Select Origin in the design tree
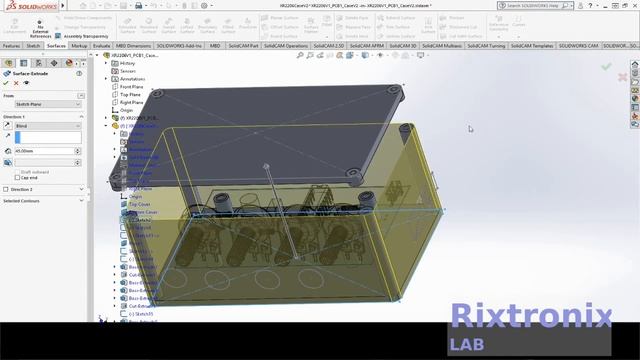The height and width of the screenshot is (360, 640). pos(126,110)
